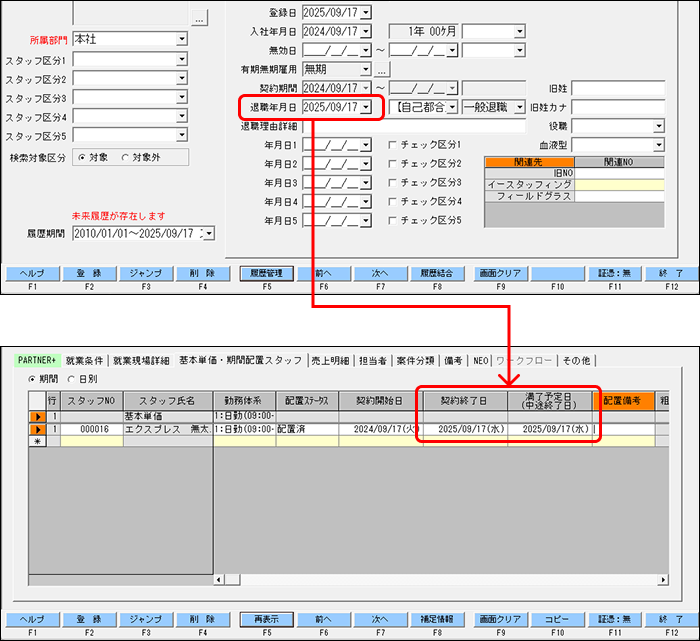Click the row arrow icon for staff 000016

[x=38, y=429]
